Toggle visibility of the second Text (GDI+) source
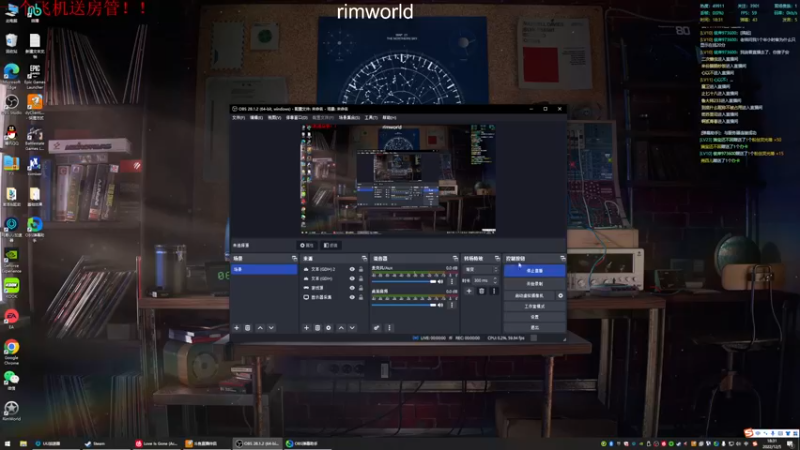 coord(352,279)
